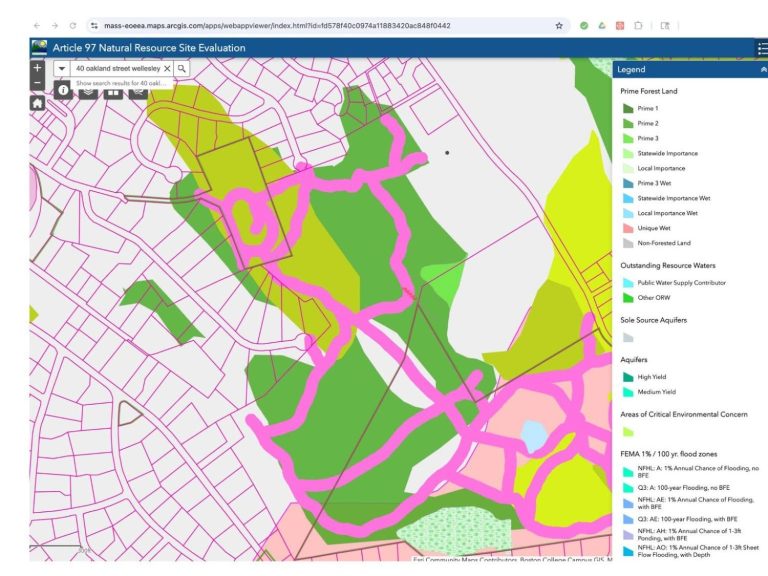The height and width of the screenshot is (576, 768).
Task: Return to the default map extent (home)
Action: click(38, 102)
